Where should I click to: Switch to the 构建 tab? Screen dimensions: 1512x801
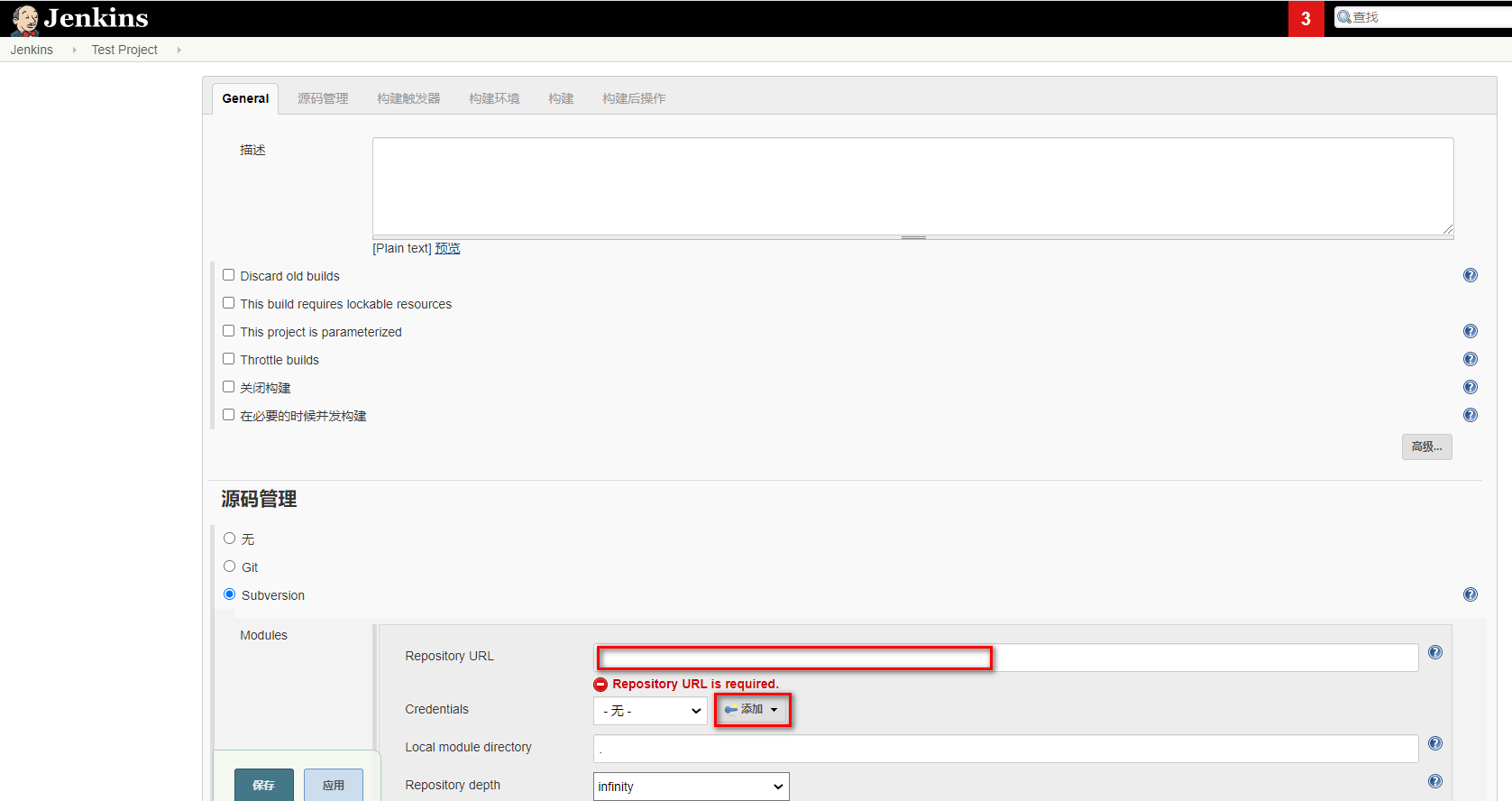pyautogui.click(x=561, y=98)
